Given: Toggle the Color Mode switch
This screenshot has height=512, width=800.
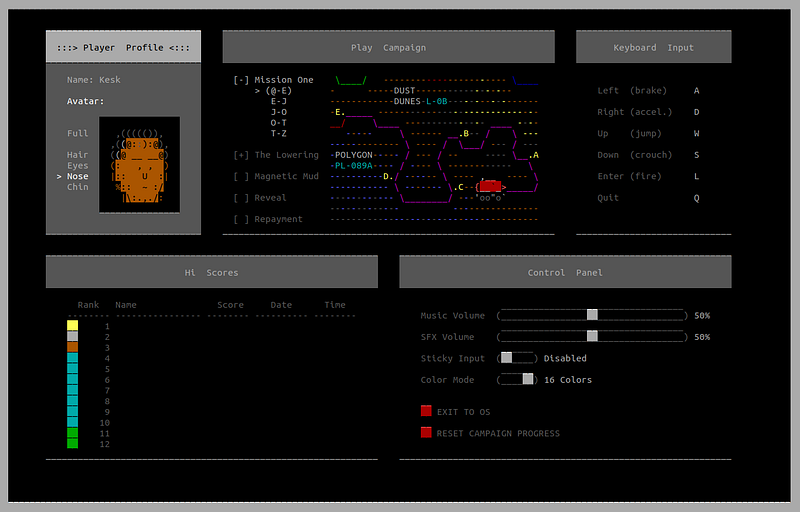Looking at the screenshot, I should click(517, 379).
